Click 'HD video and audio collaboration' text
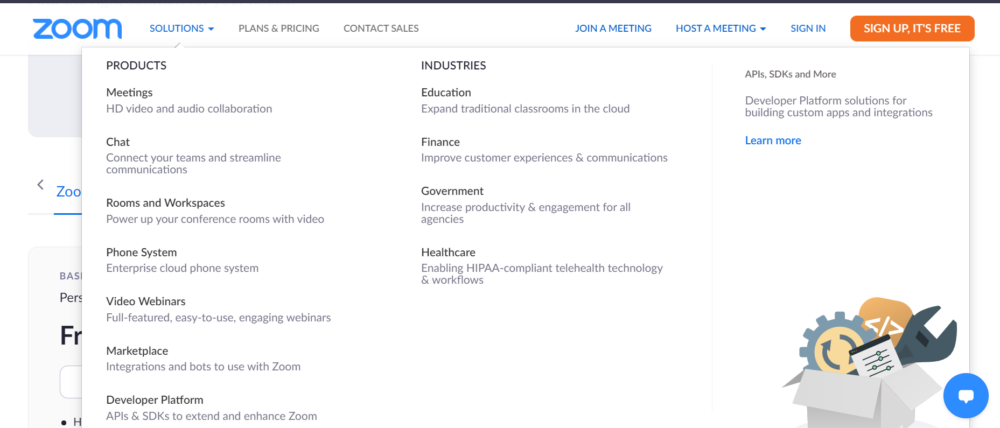Viewport: 1000px width, 428px height. [x=189, y=108]
